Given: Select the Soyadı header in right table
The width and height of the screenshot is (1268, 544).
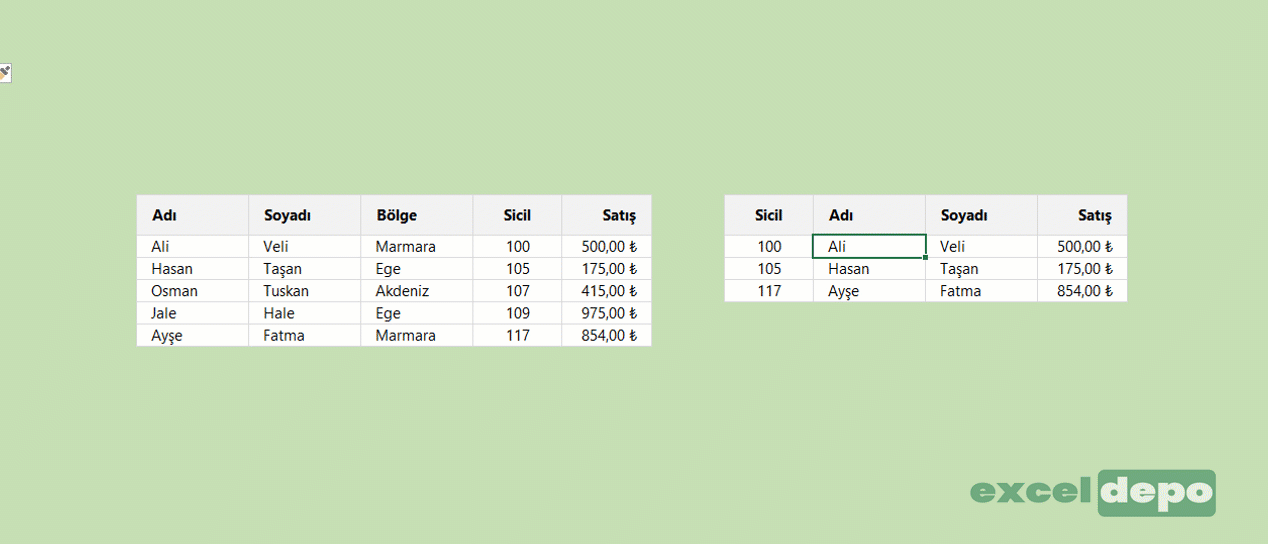Looking at the screenshot, I should pos(981,215).
